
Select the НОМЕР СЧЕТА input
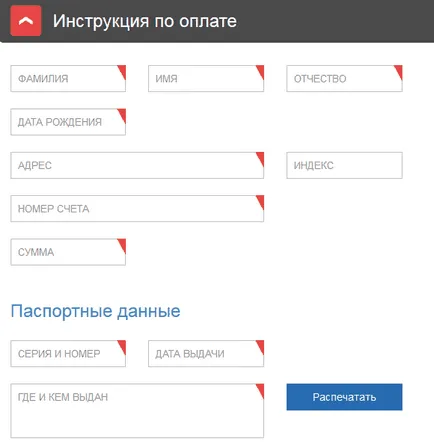tap(137, 209)
